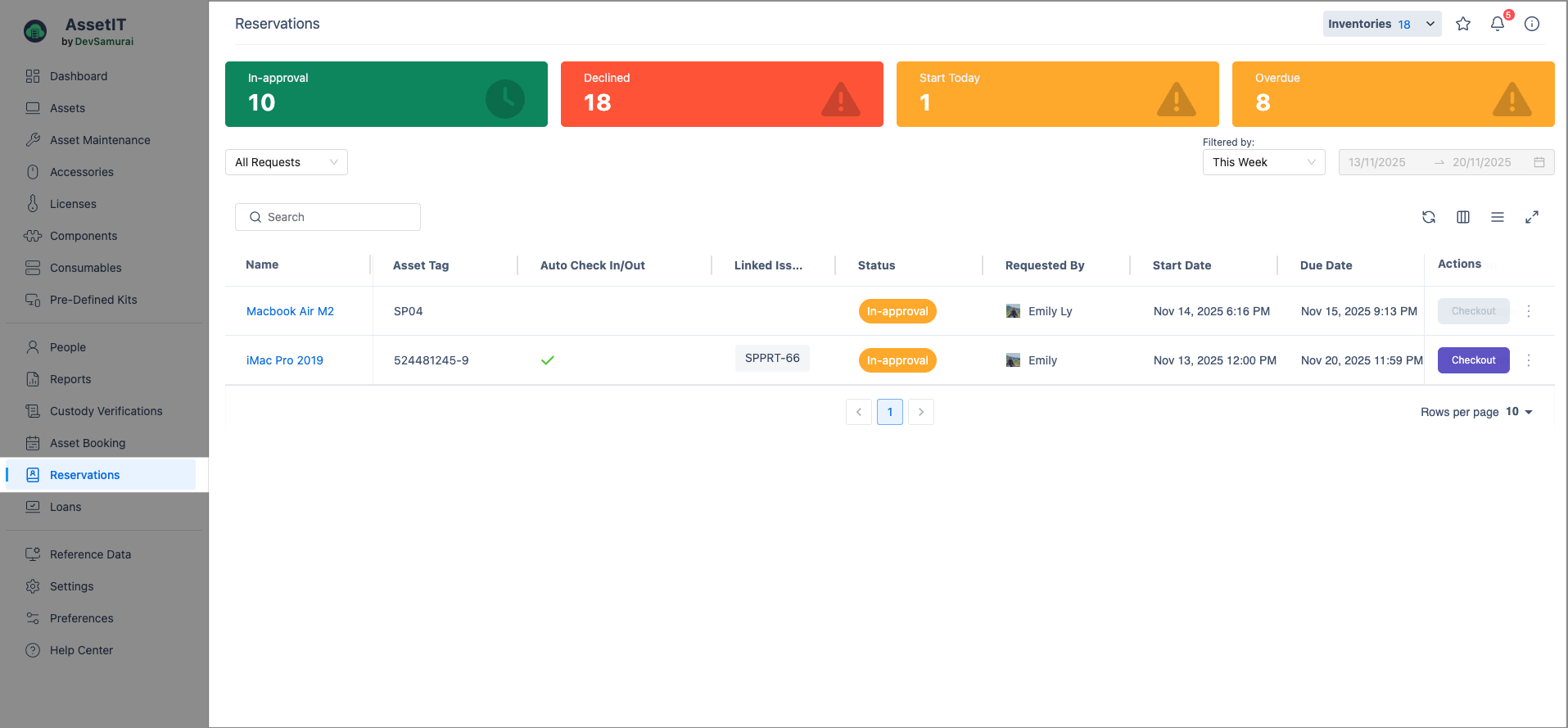The height and width of the screenshot is (728, 1568).
Task: Open the Macbook Air M2 link
Action: pyautogui.click(x=290, y=311)
